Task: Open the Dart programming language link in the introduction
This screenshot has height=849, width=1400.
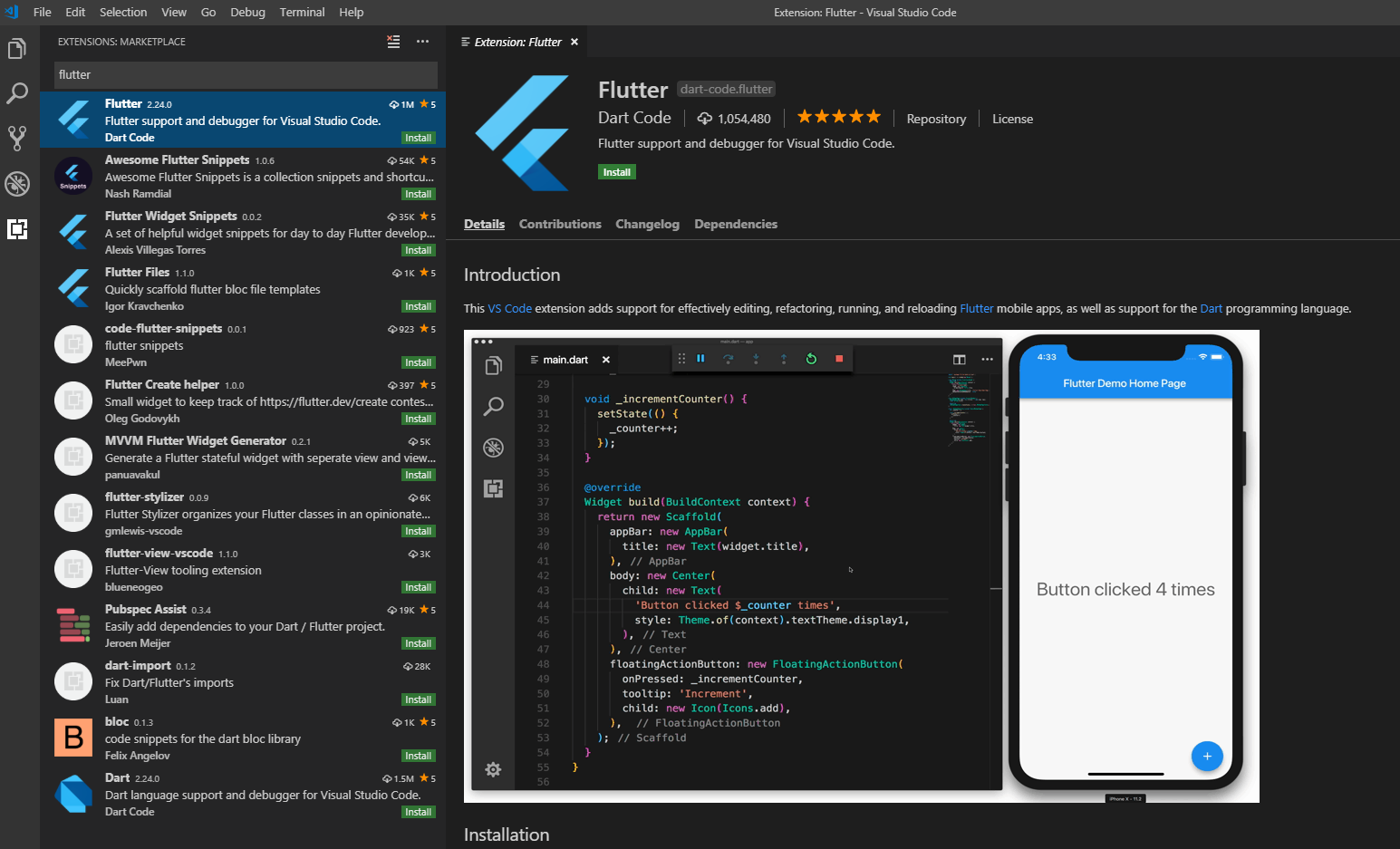Action: (1212, 308)
